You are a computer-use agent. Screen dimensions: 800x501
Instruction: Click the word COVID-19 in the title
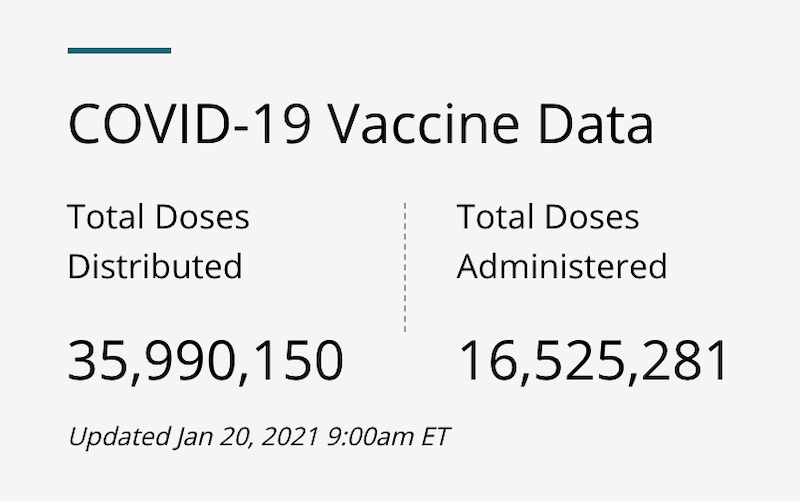(189, 124)
